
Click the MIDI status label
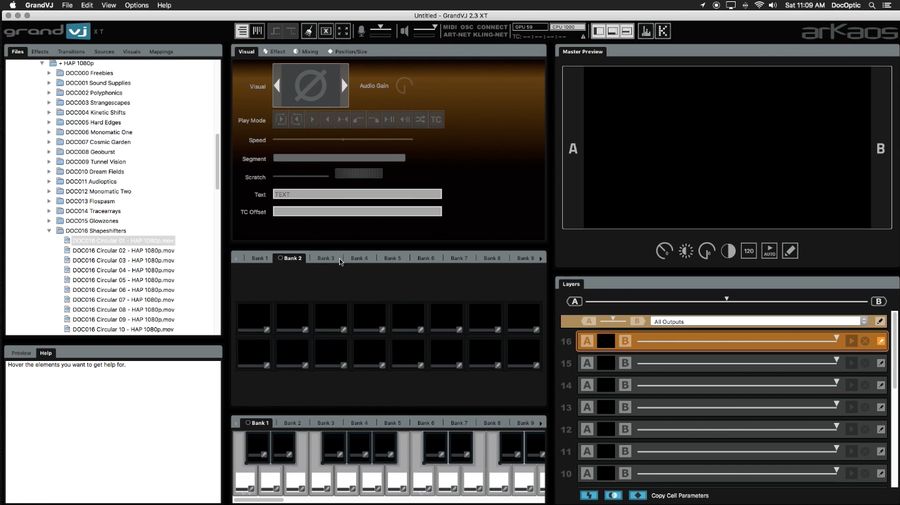(450, 27)
